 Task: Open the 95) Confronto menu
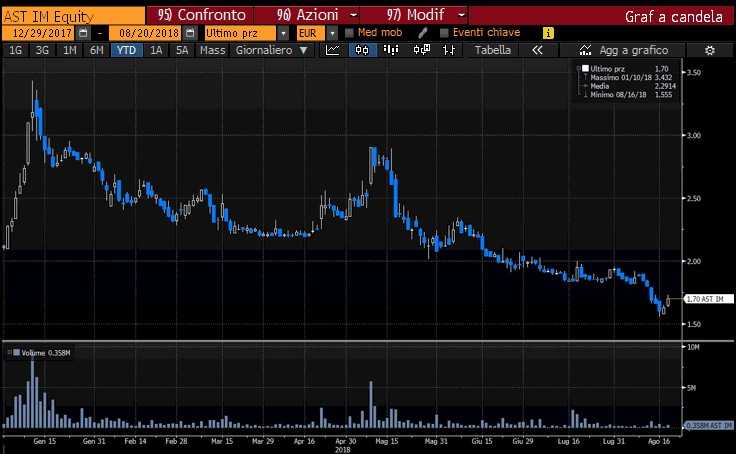pos(198,16)
